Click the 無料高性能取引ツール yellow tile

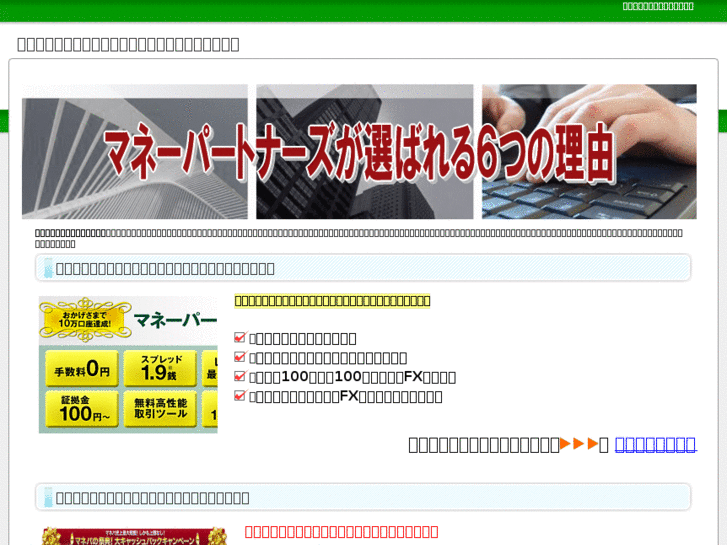click(x=160, y=409)
